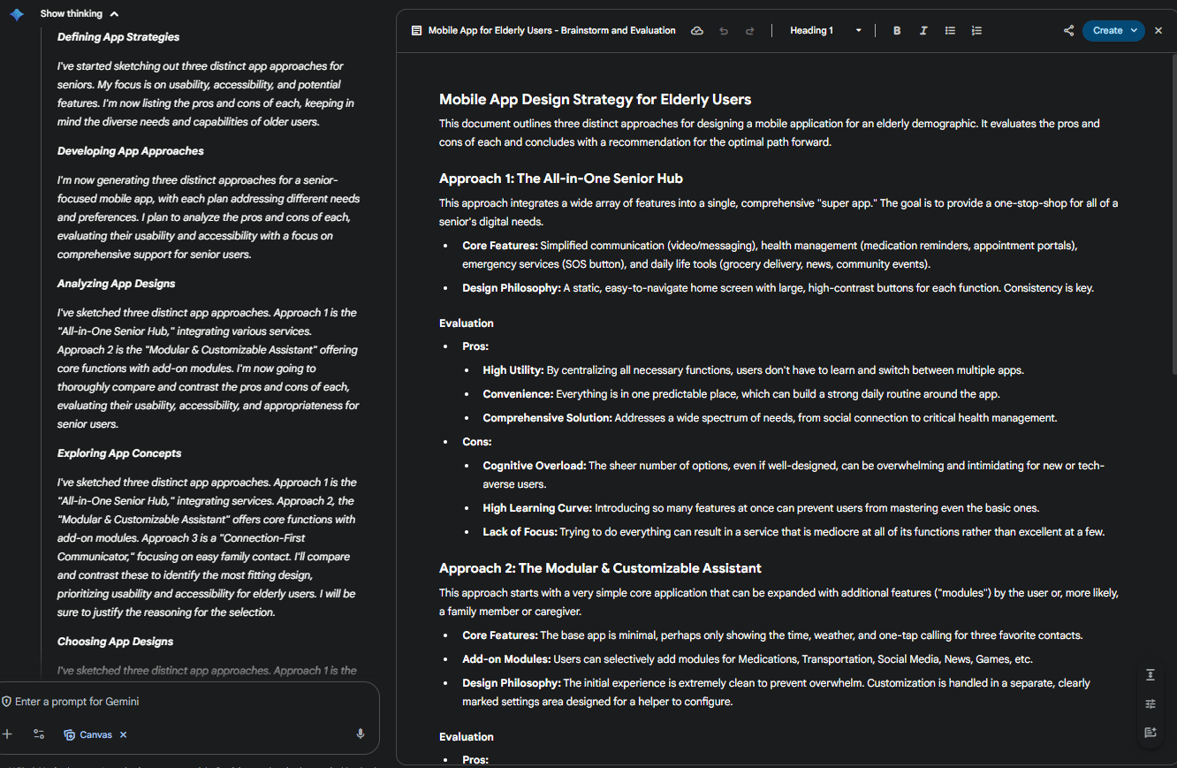Click the Convenience bullet text
The width and height of the screenshot is (1177, 768).
click(x=741, y=394)
